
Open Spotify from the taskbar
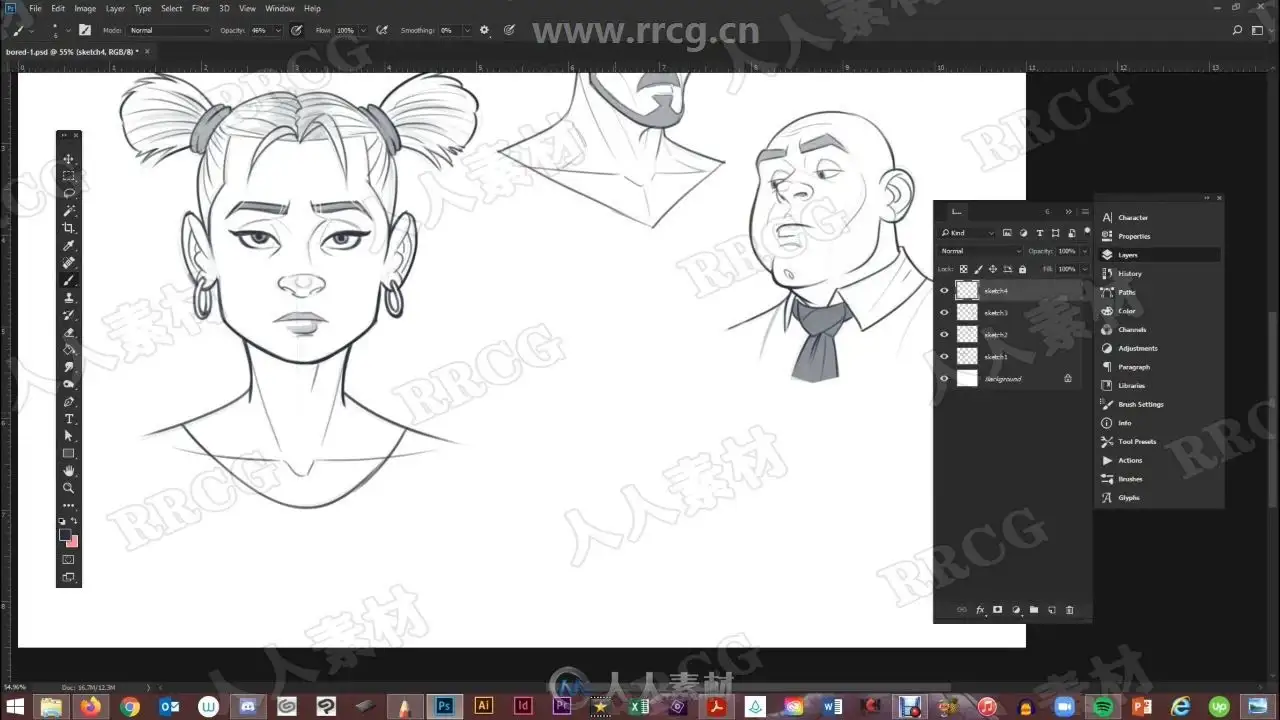[1101, 706]
